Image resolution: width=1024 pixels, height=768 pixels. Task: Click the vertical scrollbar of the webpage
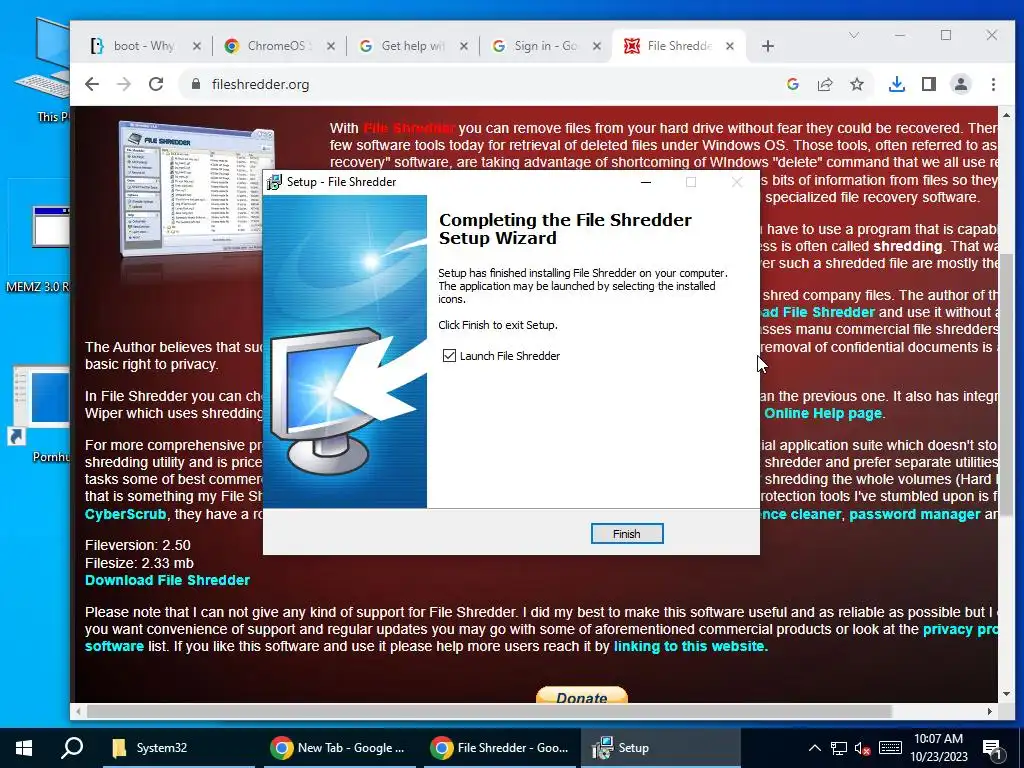[x=1006, y=382]
